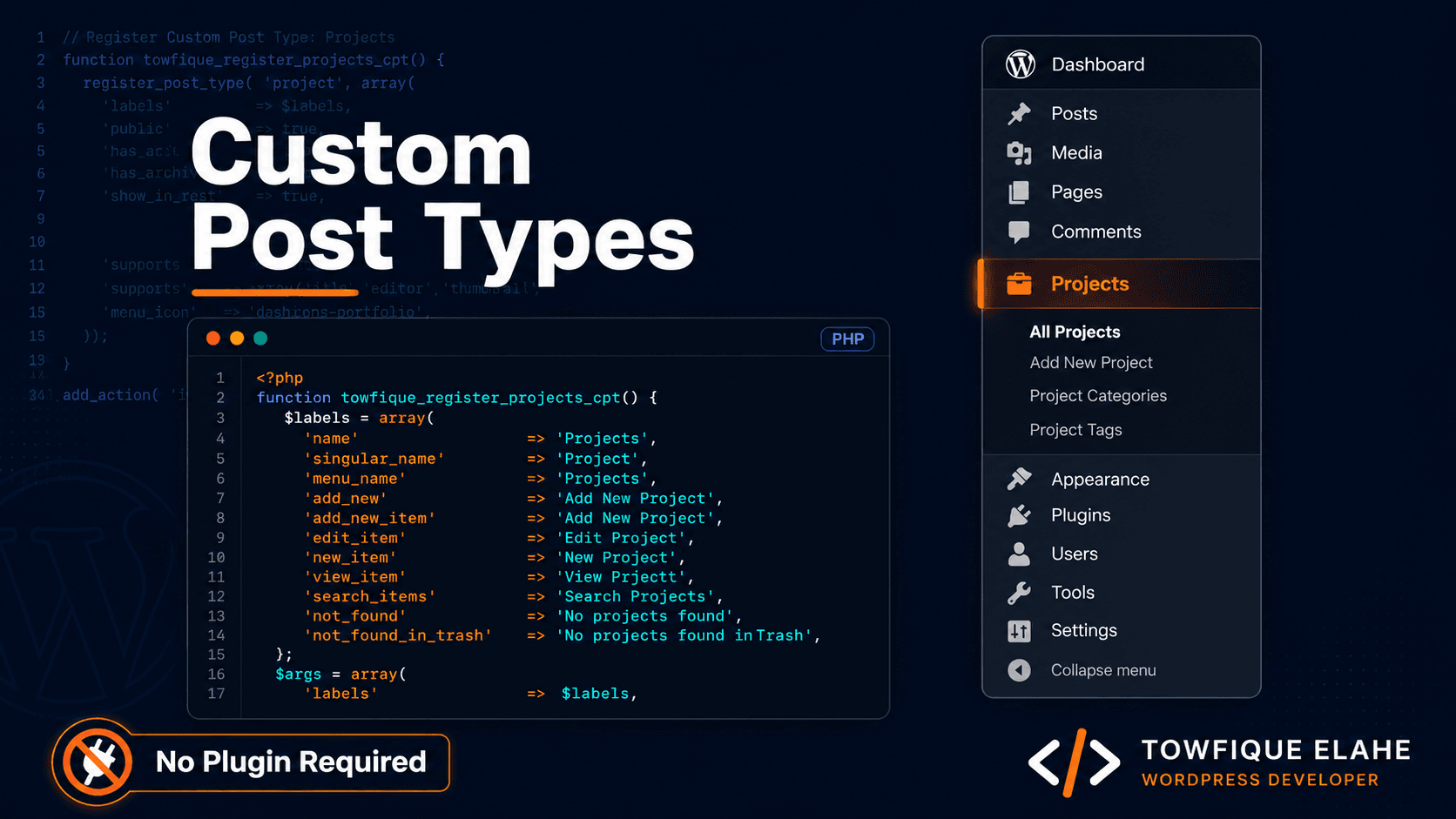The height and width of the screenshot is (819, 1456).
Task: Click the 'View Prjectt' string value
Action: [621, 577]
